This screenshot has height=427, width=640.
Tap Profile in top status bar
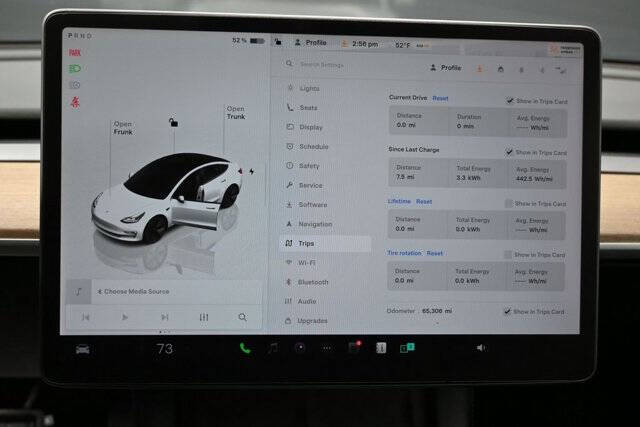click(x=311, y=42)
